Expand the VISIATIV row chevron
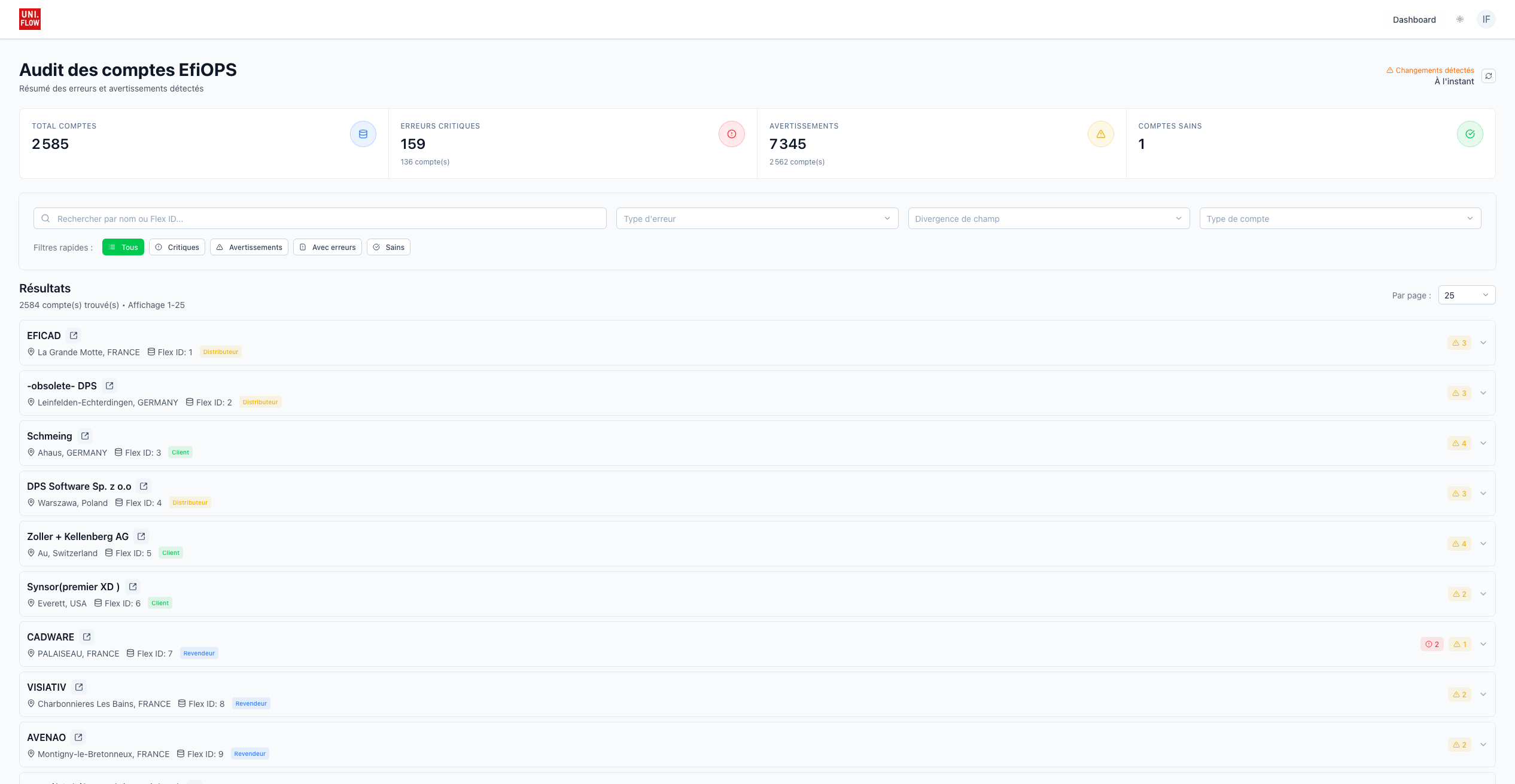Viewport: 1515px width, 784px height. 1483,694
